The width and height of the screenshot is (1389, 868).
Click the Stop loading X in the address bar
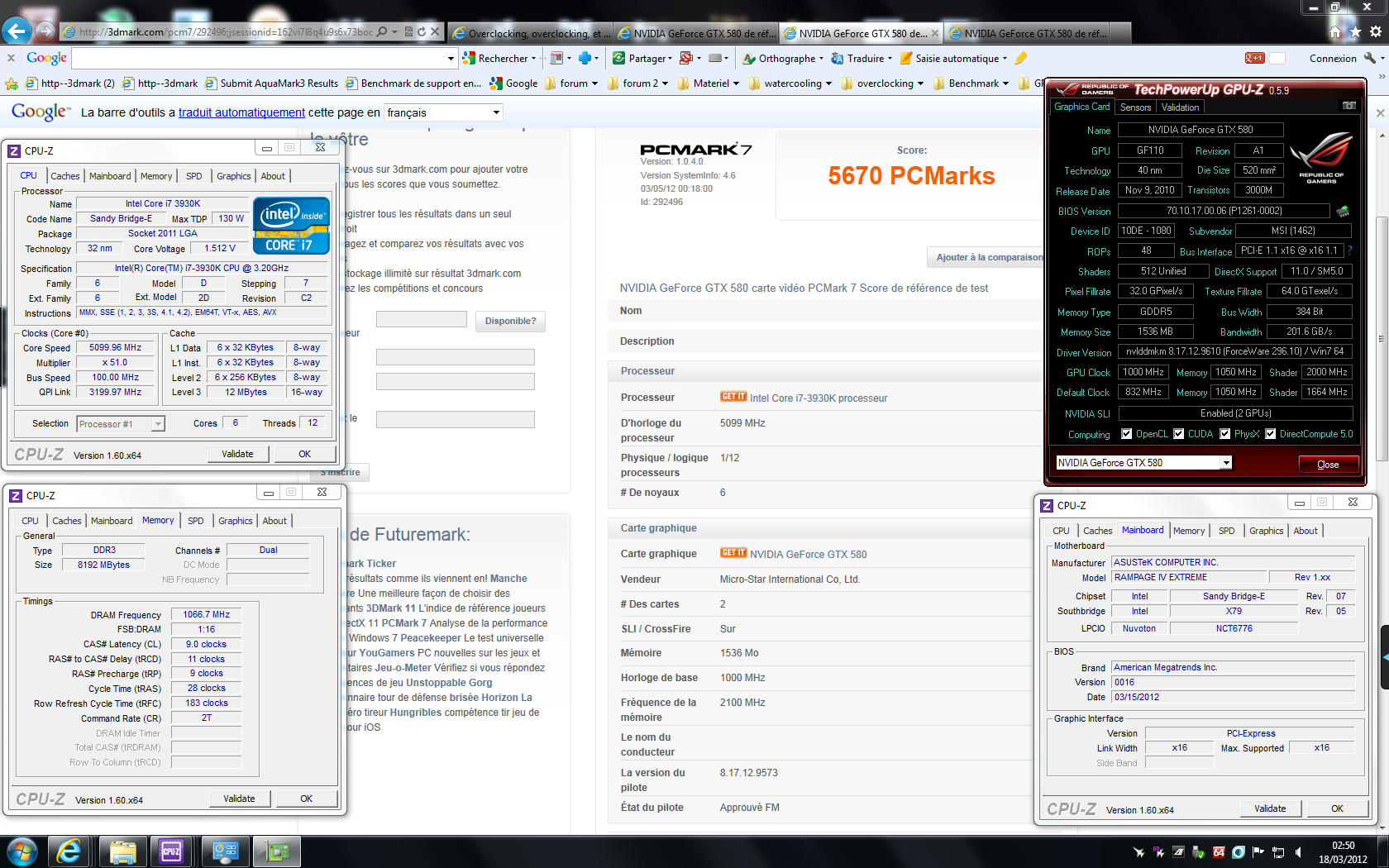[435, 31]
